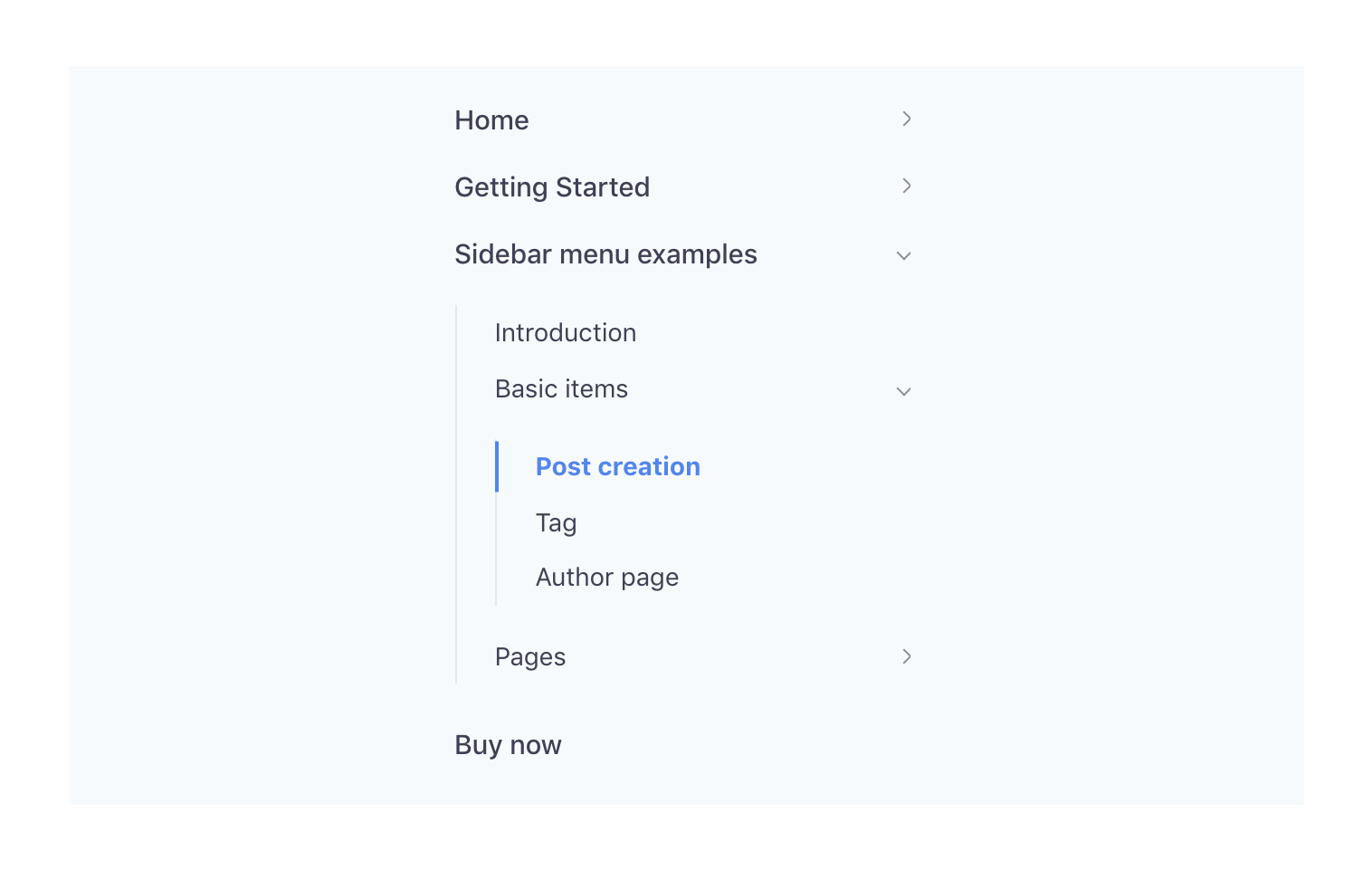Open the Introduction page link

point(565,332)
